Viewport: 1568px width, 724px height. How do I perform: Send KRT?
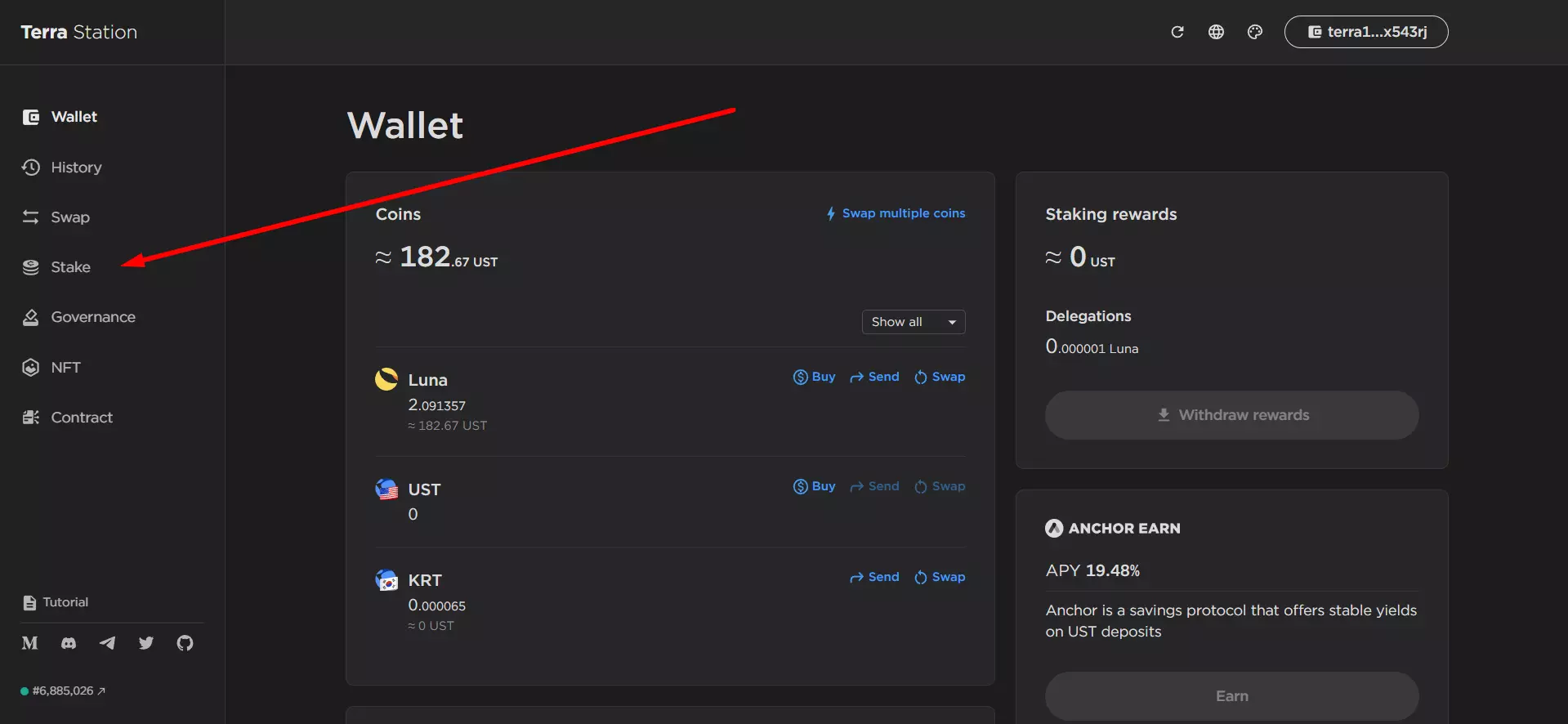pyautogui.click(x=874, y=577)
